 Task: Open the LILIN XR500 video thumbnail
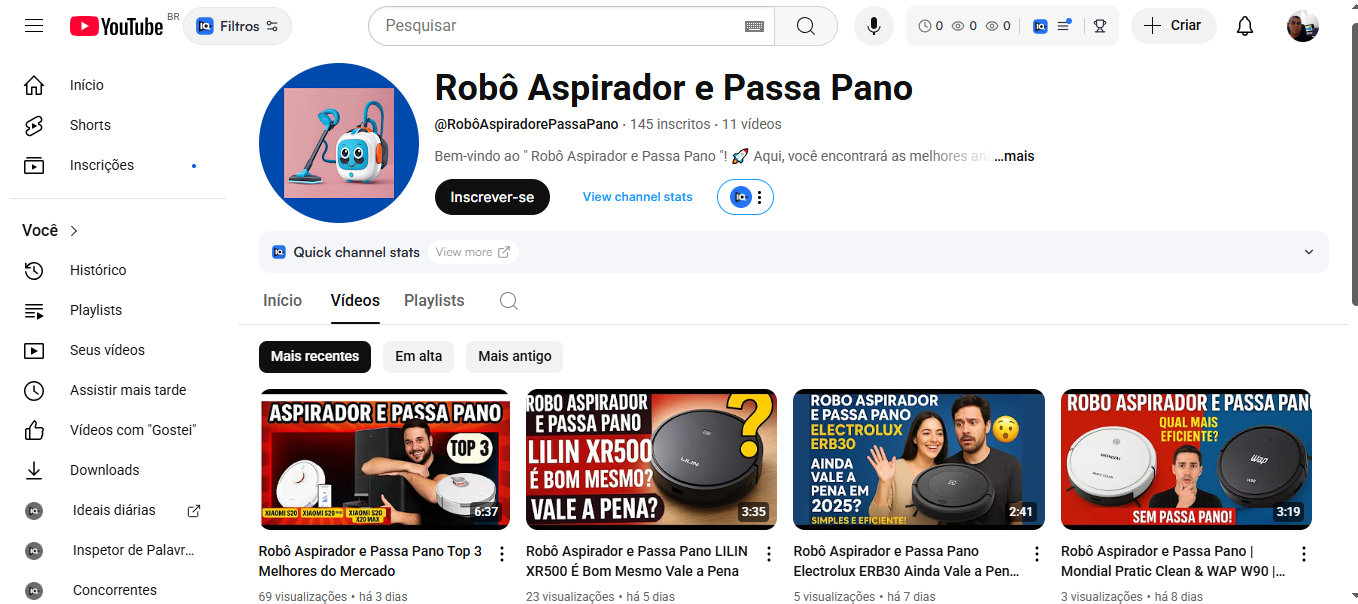[x=651, y=459]
